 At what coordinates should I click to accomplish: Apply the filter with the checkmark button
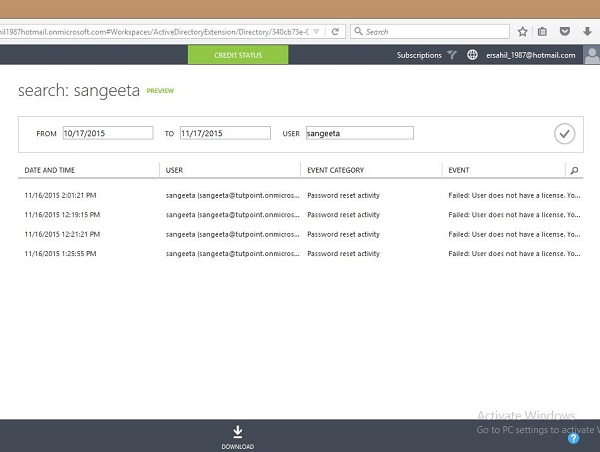coord(564,134)
